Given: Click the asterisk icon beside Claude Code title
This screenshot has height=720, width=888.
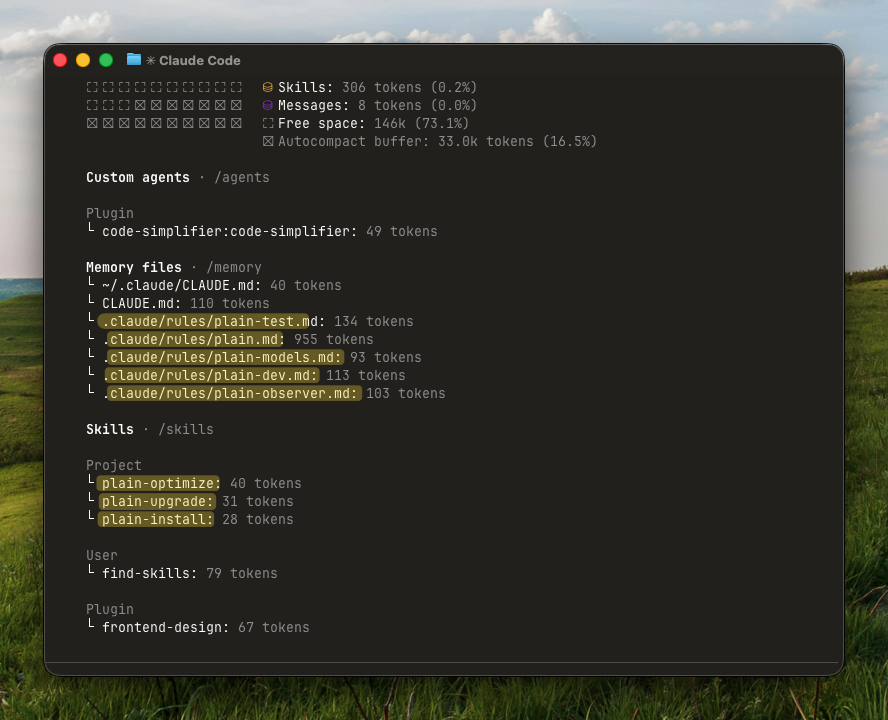Looking at the screenshot, I should (151, 61).
